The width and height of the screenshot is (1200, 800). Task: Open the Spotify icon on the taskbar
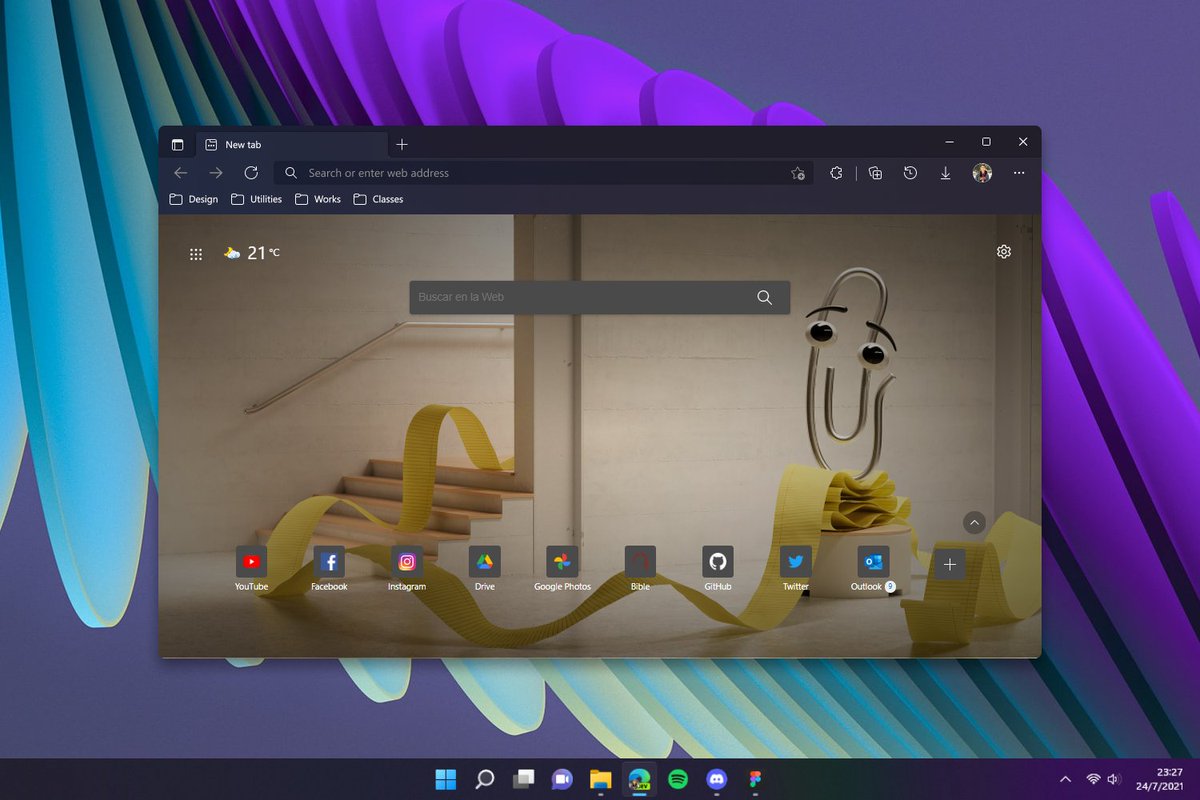point(678,779)
